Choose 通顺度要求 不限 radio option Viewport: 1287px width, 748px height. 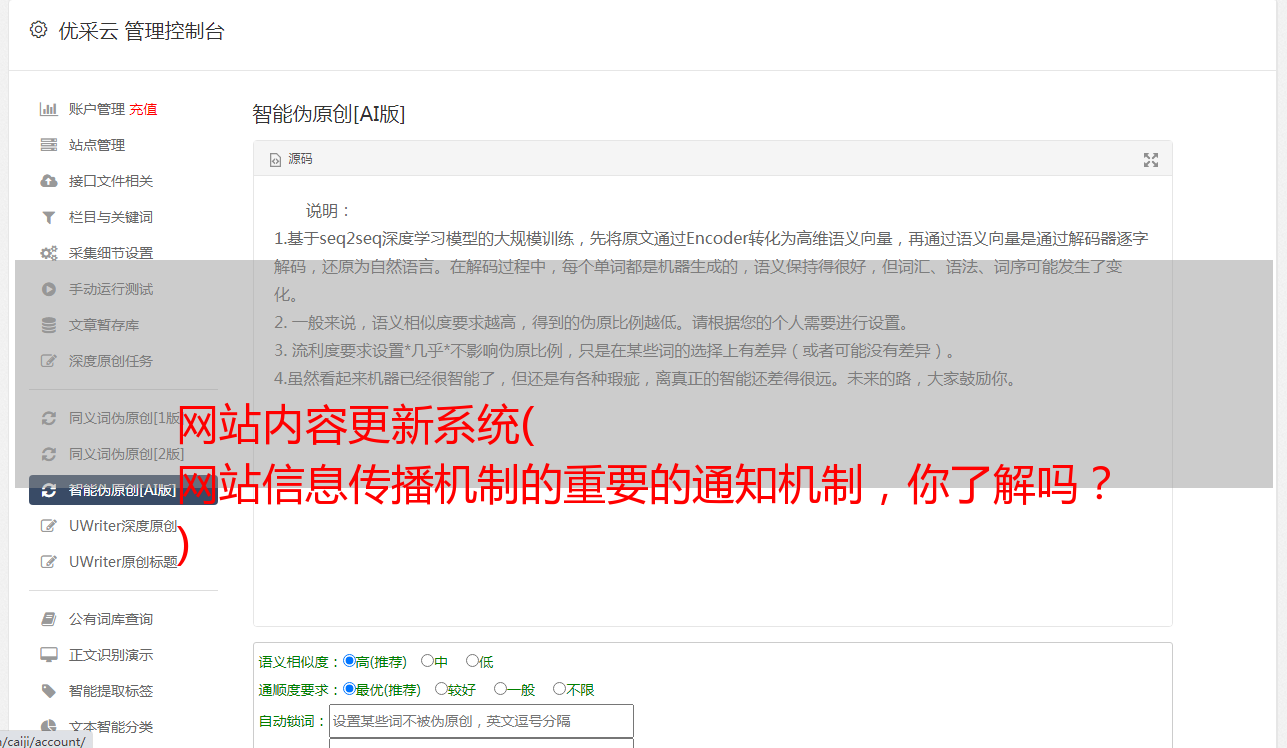[559, 689]
